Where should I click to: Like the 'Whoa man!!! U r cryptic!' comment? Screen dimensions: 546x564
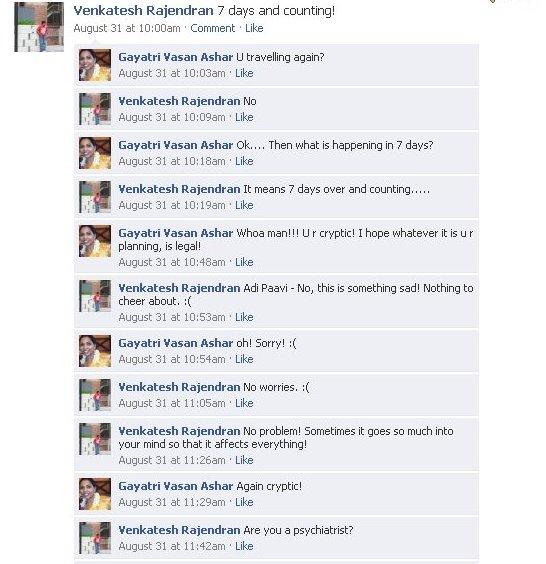click(x=244, y=262)
